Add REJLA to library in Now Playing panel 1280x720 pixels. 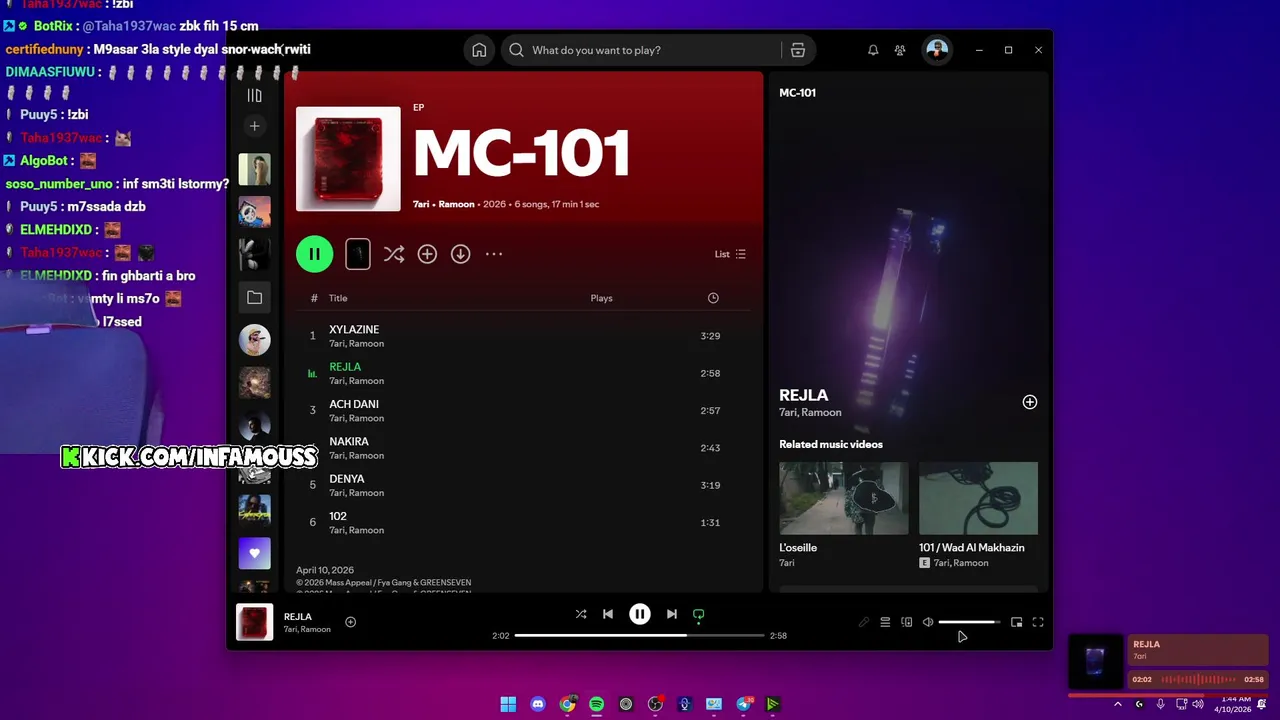(x=1030, y=402)
